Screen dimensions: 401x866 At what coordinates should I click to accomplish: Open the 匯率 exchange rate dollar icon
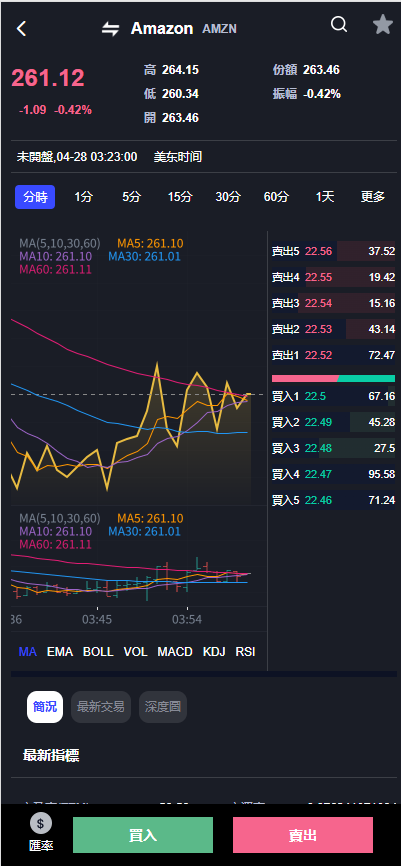pos(40,823)
